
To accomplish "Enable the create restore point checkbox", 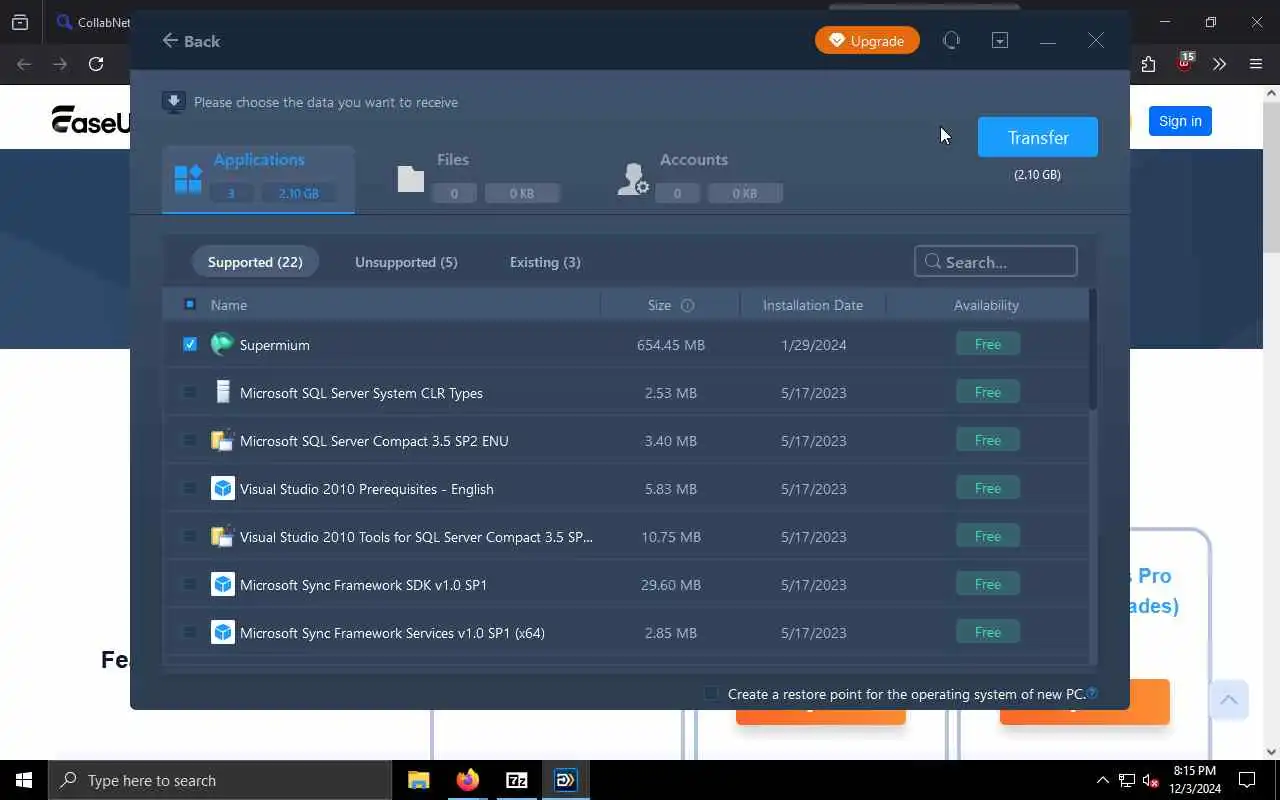I will [712, 693].
